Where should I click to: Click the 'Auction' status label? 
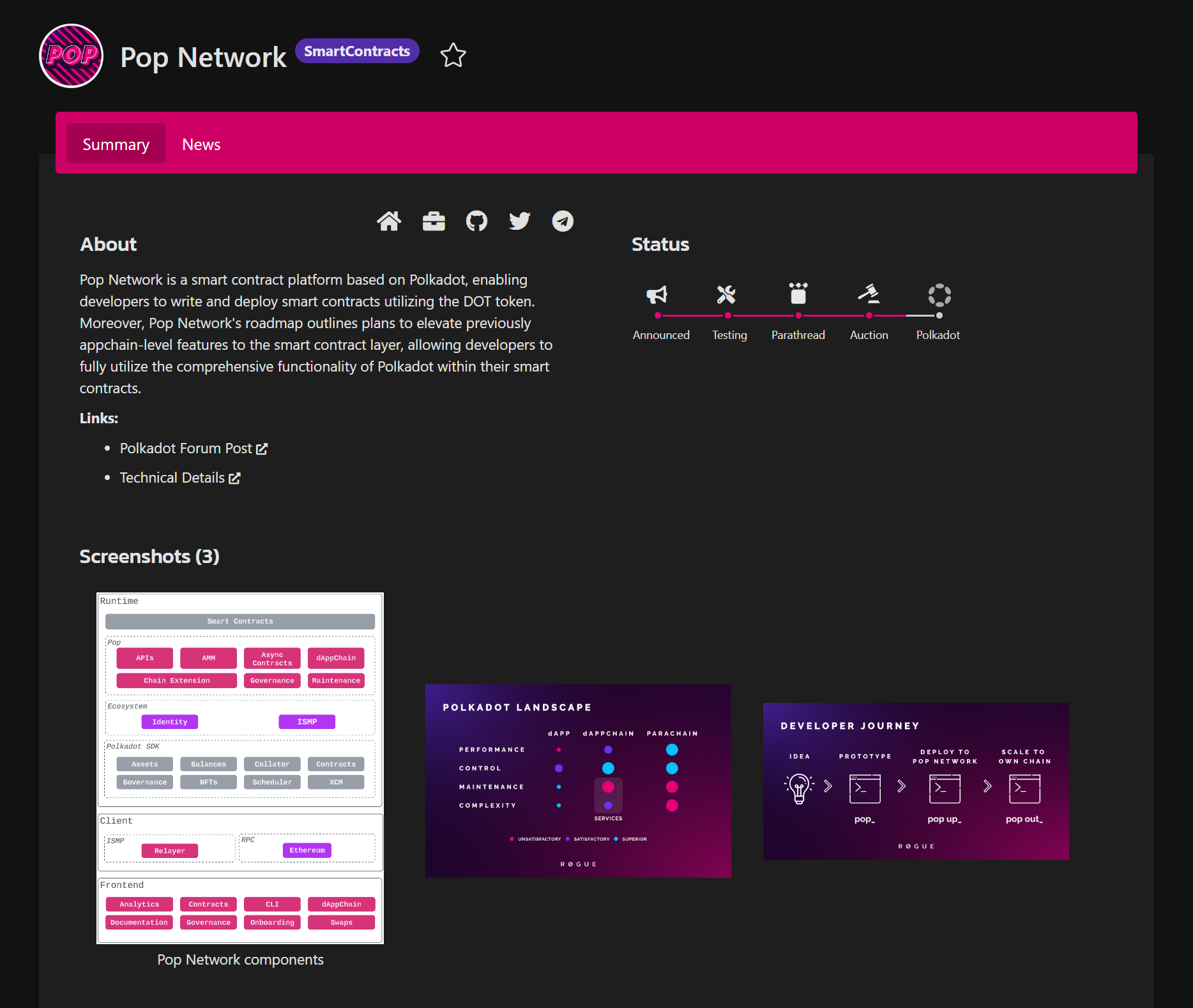(x=869, y=335)
